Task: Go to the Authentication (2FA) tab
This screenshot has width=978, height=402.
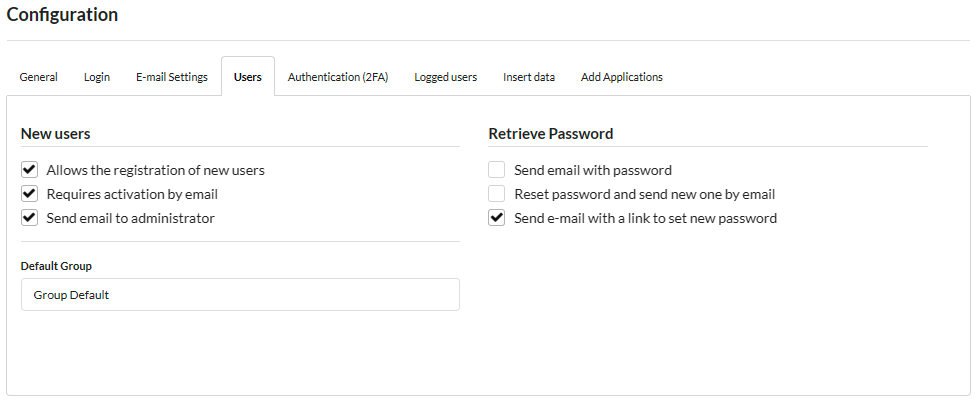Action: 338,77
